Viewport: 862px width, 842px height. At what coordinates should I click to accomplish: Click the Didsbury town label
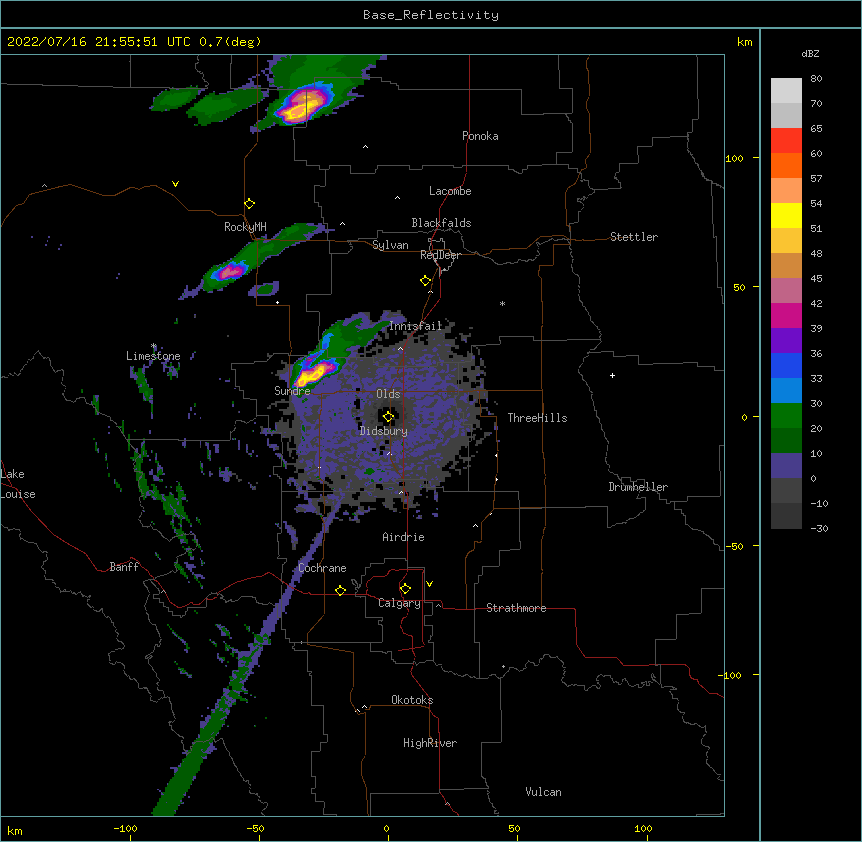pos(383,431)
